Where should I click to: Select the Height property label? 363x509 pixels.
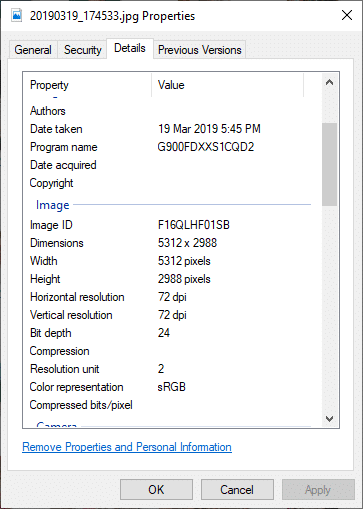click(x=45, y=279)
